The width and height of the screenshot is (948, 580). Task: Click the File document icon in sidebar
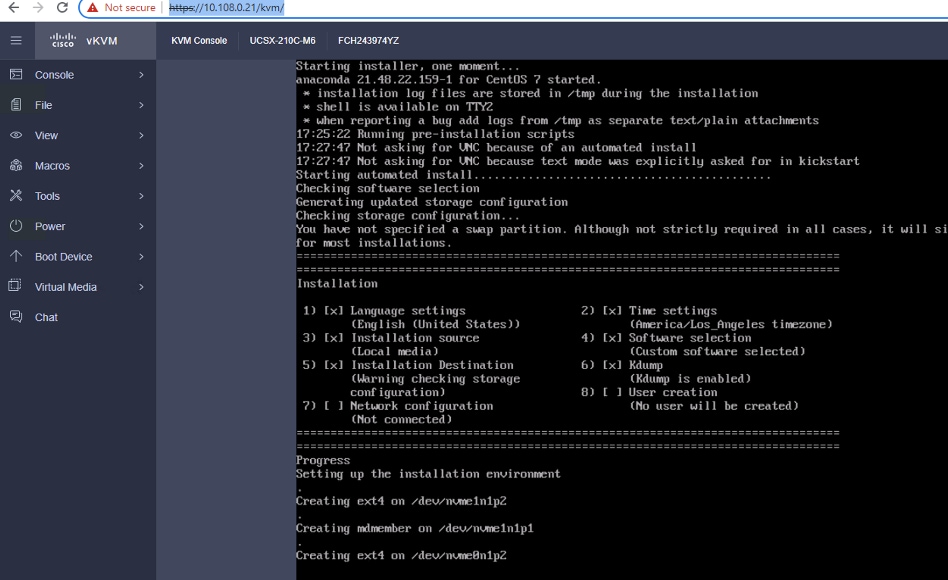tap(18, 105)
